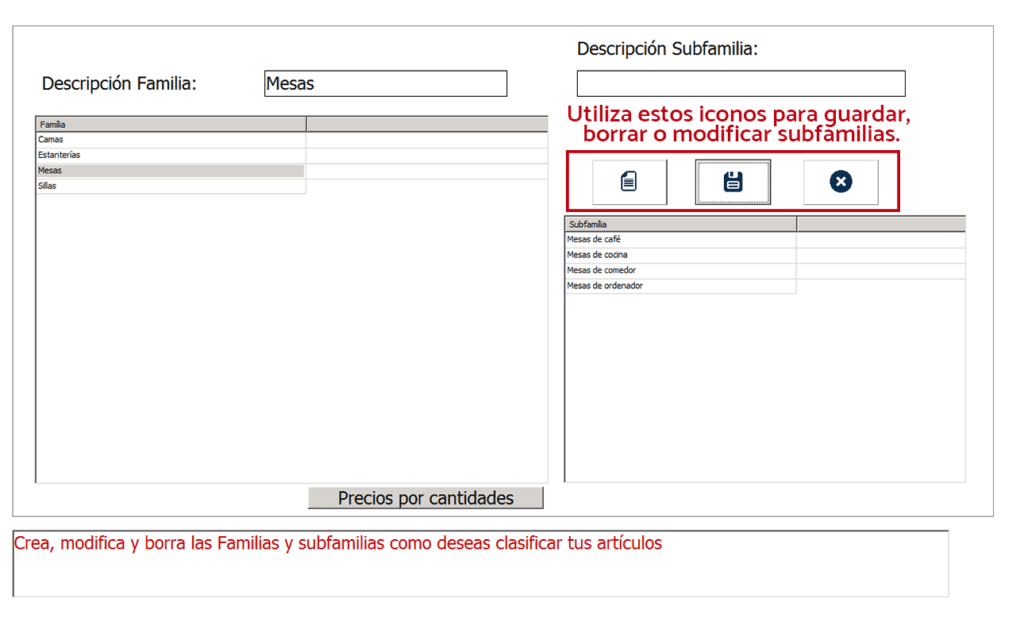Focus the Descripción Subfamilia input box

(x=740, y=83)
